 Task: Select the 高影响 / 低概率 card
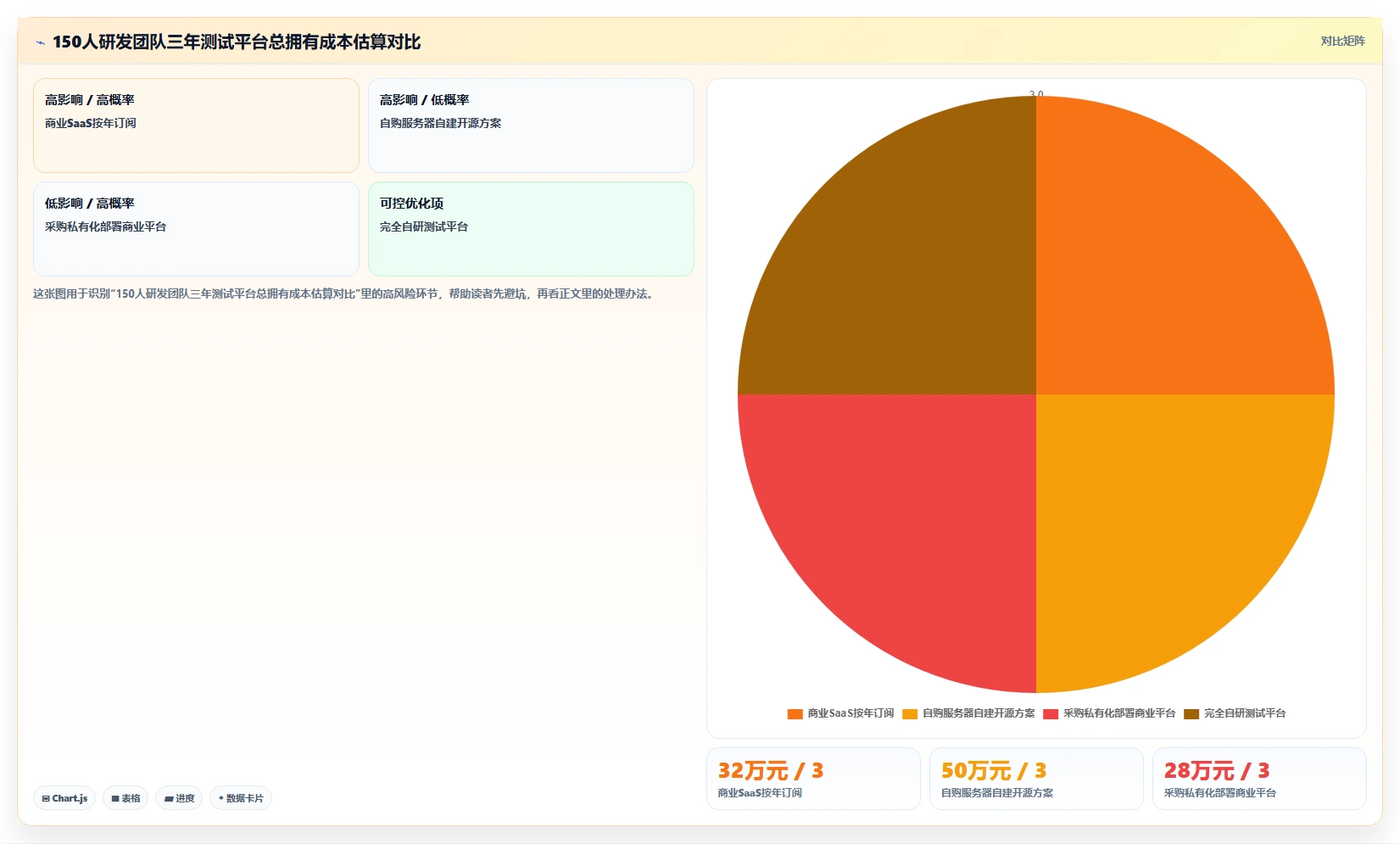(x=531, y=126)
